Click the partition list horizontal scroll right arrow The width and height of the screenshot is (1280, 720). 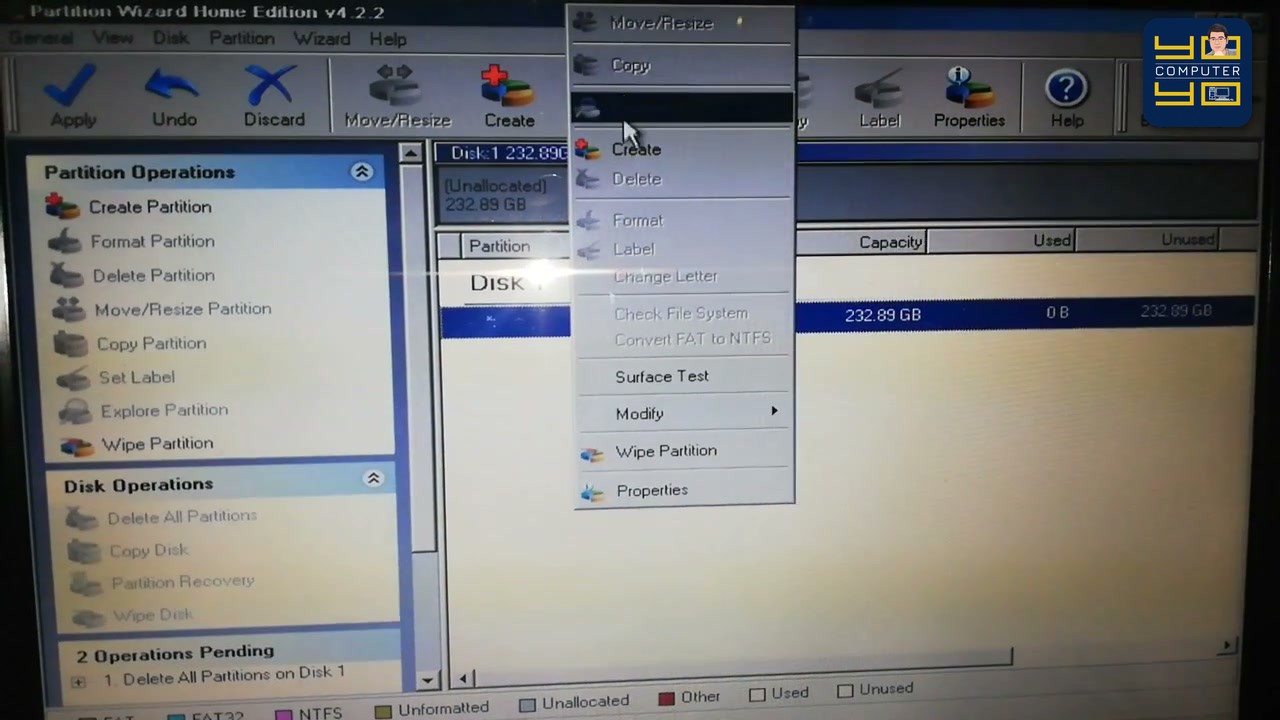click(1227, 646)
